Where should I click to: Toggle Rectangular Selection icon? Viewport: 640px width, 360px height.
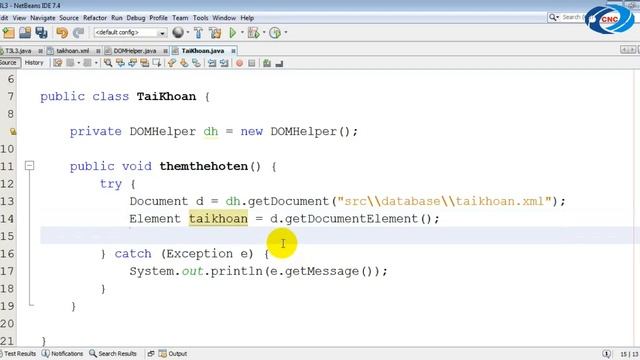(x=157, y=63)
